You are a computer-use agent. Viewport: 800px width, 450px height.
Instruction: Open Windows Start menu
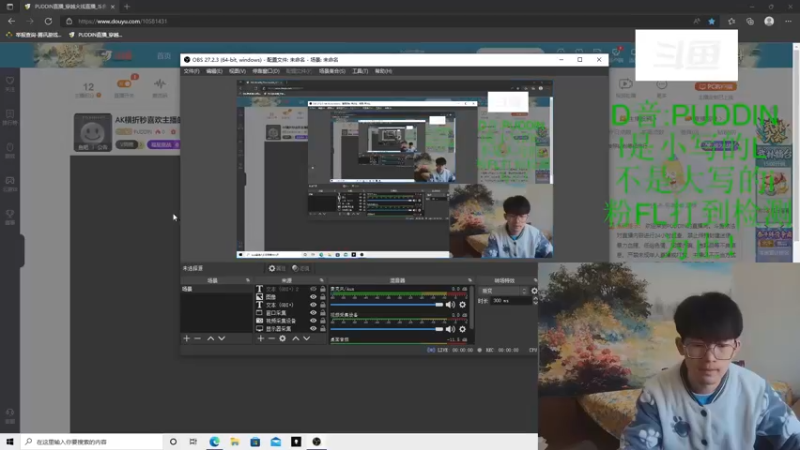click(x=10, y=442)
